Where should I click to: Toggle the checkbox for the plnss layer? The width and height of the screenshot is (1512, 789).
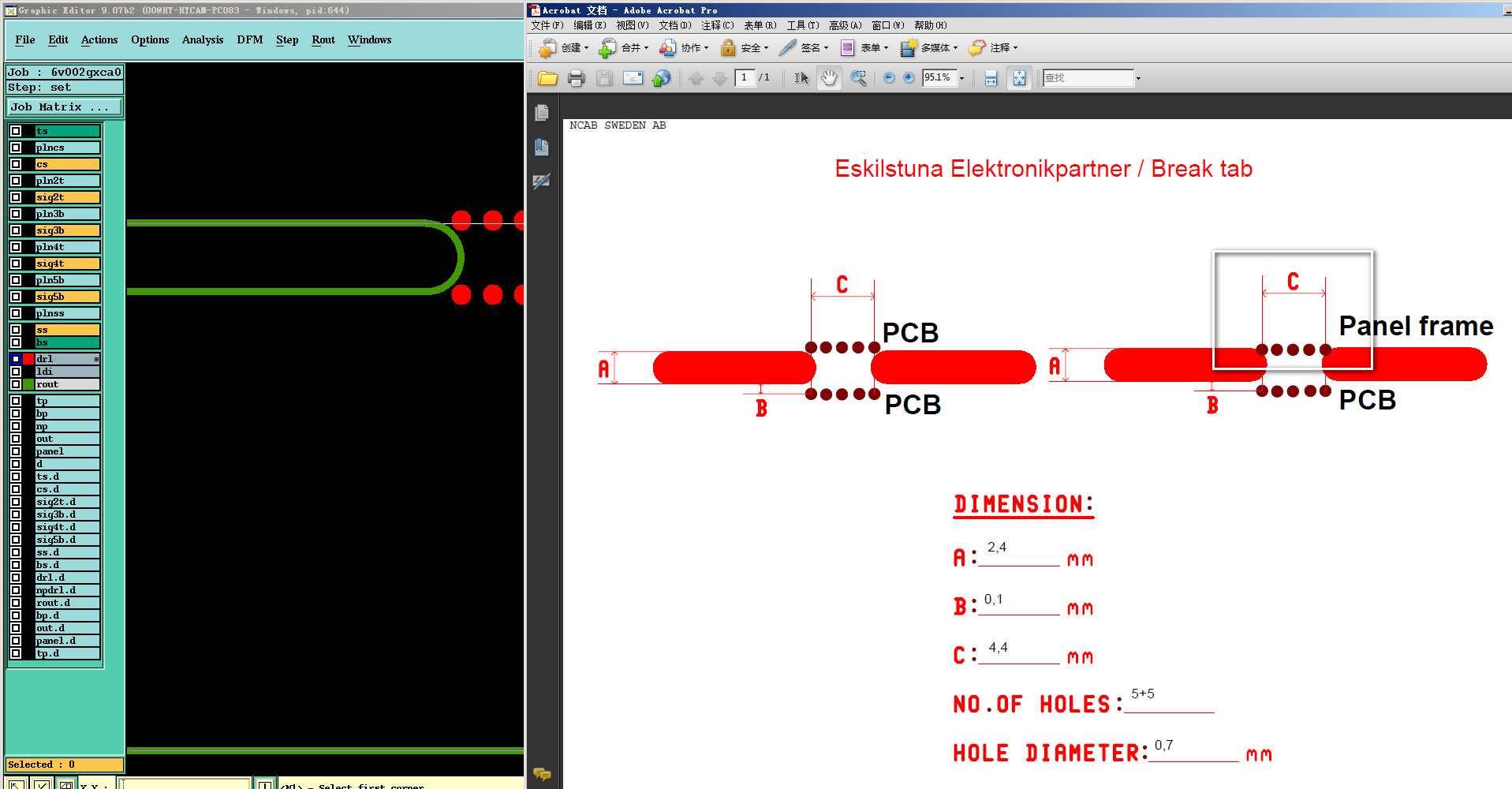tap(16, 313)
